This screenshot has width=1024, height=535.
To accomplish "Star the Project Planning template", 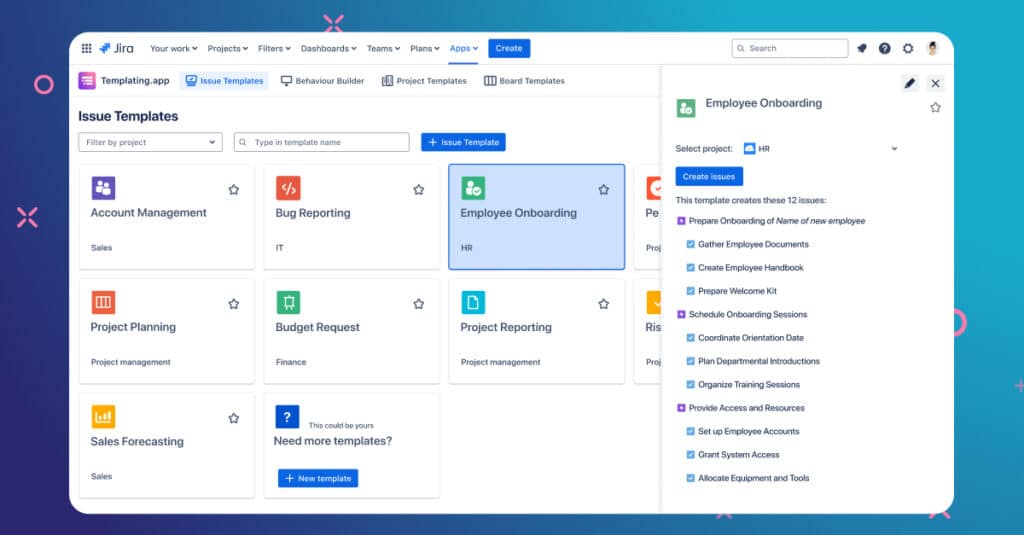I will coord(234,304).
